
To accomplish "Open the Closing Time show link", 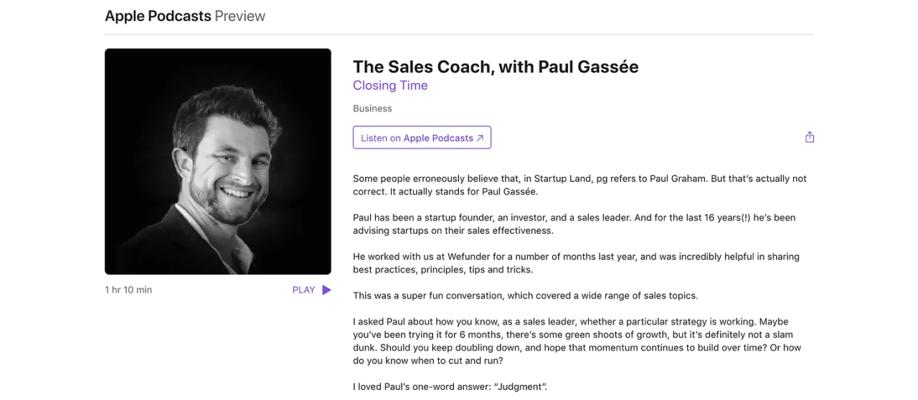I will (x=390, y=86).
